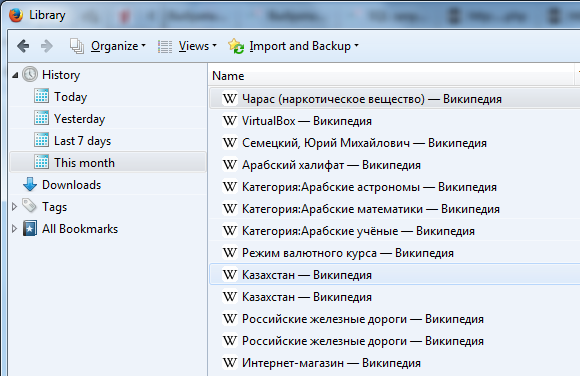This screenshot has height=376, width=580.
Task: Go forward with the right arrow button
Action: [x=47, y=46]
